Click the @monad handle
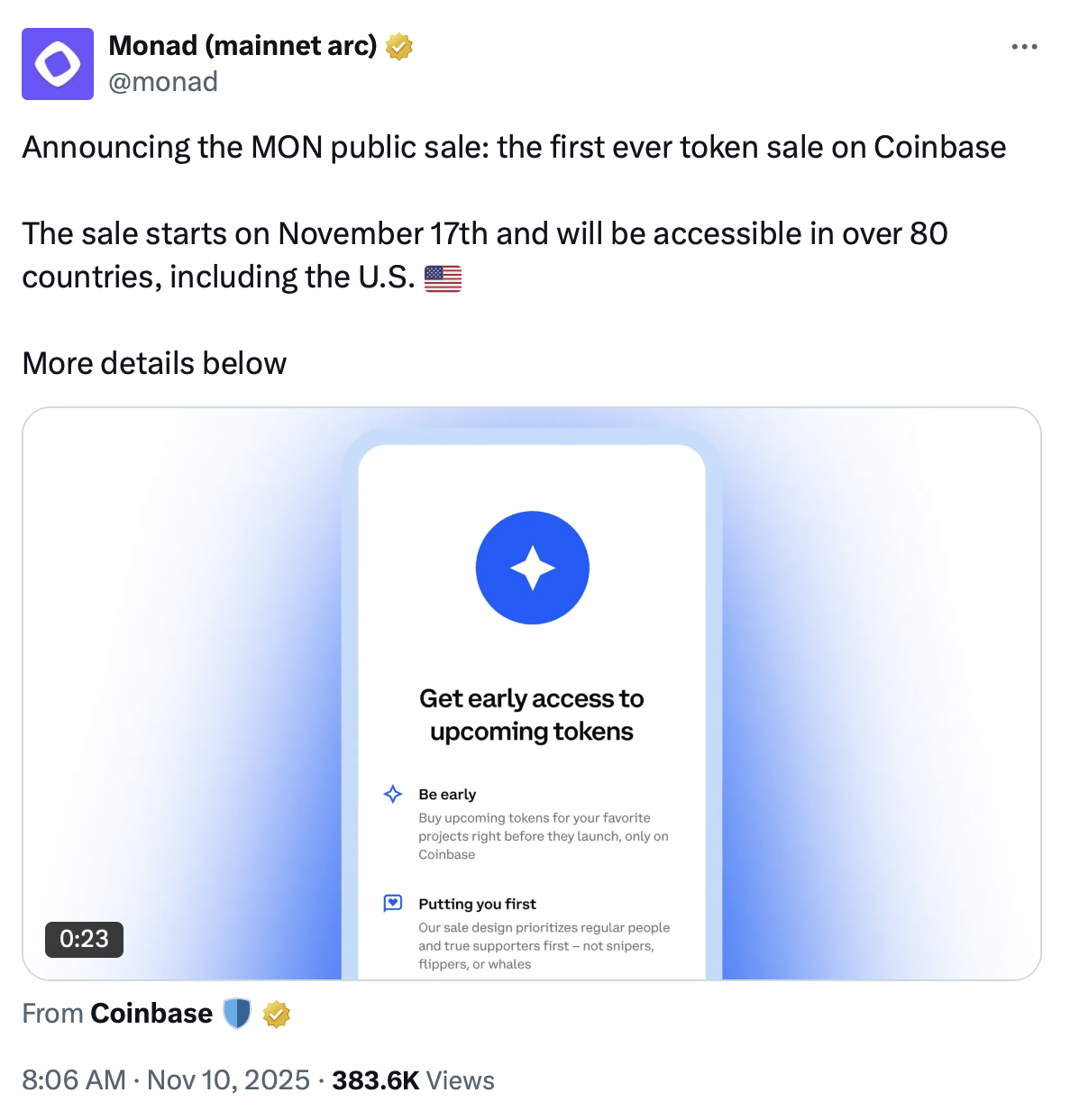This screenshot has width=1070, height=1120. click(164, 81)
